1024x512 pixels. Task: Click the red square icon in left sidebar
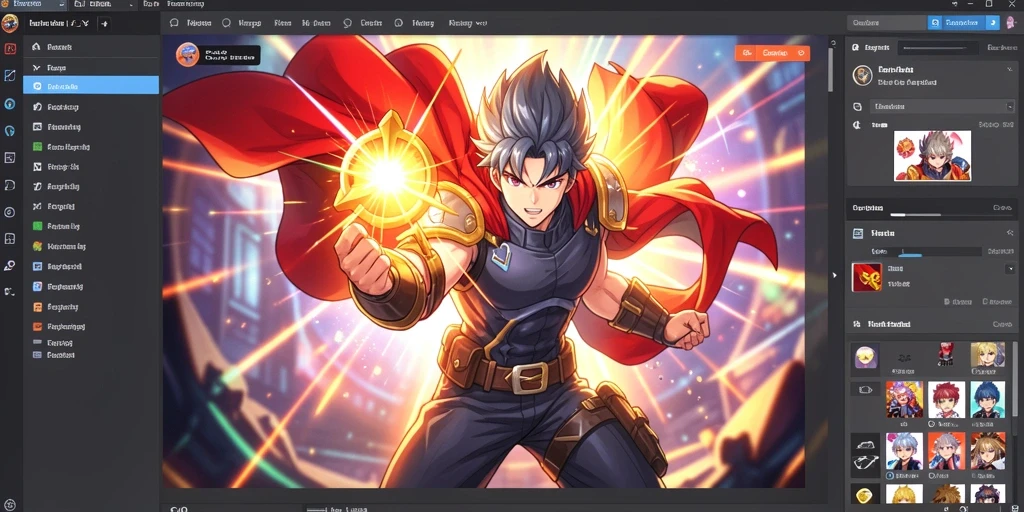click(x=9, y=48)
